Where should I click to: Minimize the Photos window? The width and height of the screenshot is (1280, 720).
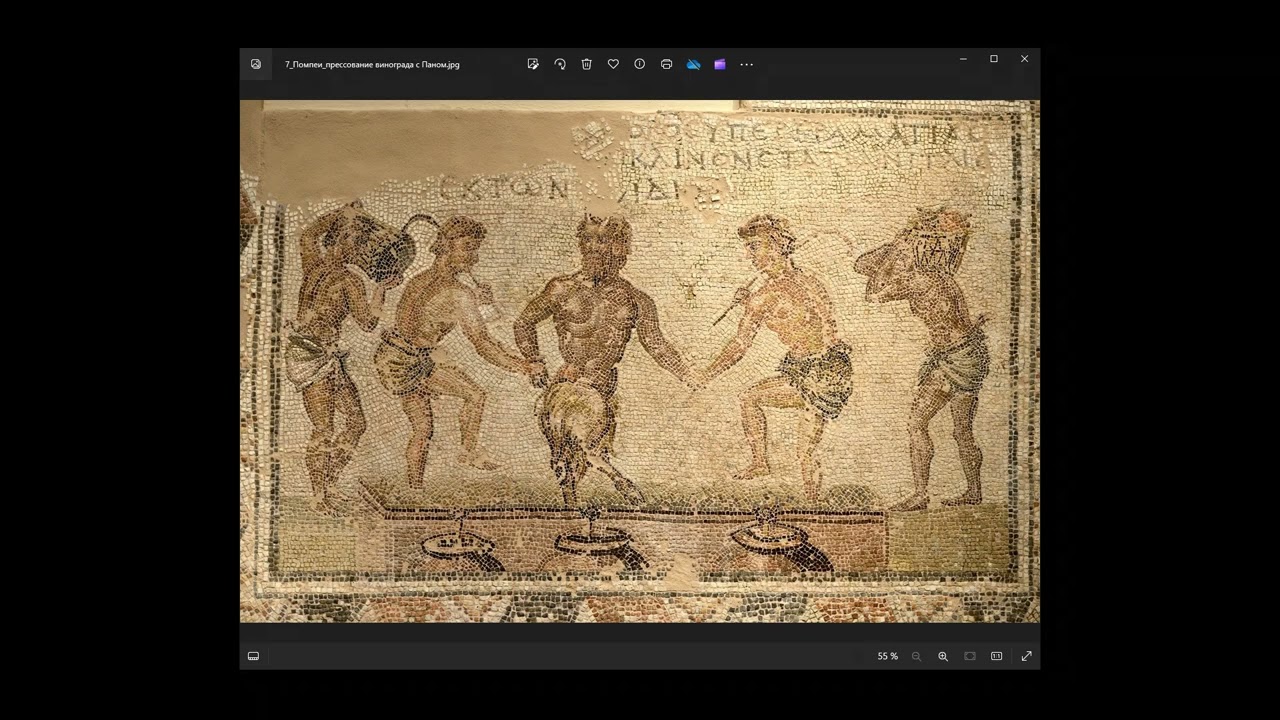click(963, 59)
